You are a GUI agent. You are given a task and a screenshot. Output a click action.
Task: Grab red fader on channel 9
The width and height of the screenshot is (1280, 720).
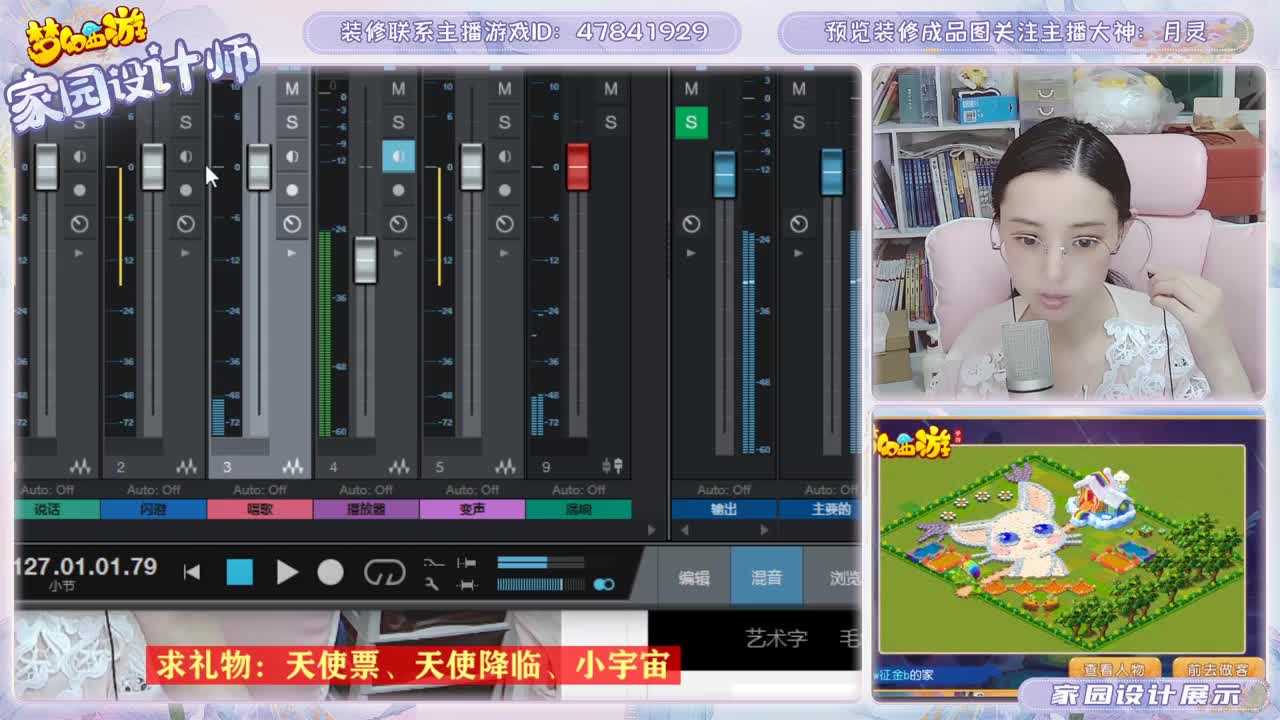pyautogui.click(x=578, y=166)
